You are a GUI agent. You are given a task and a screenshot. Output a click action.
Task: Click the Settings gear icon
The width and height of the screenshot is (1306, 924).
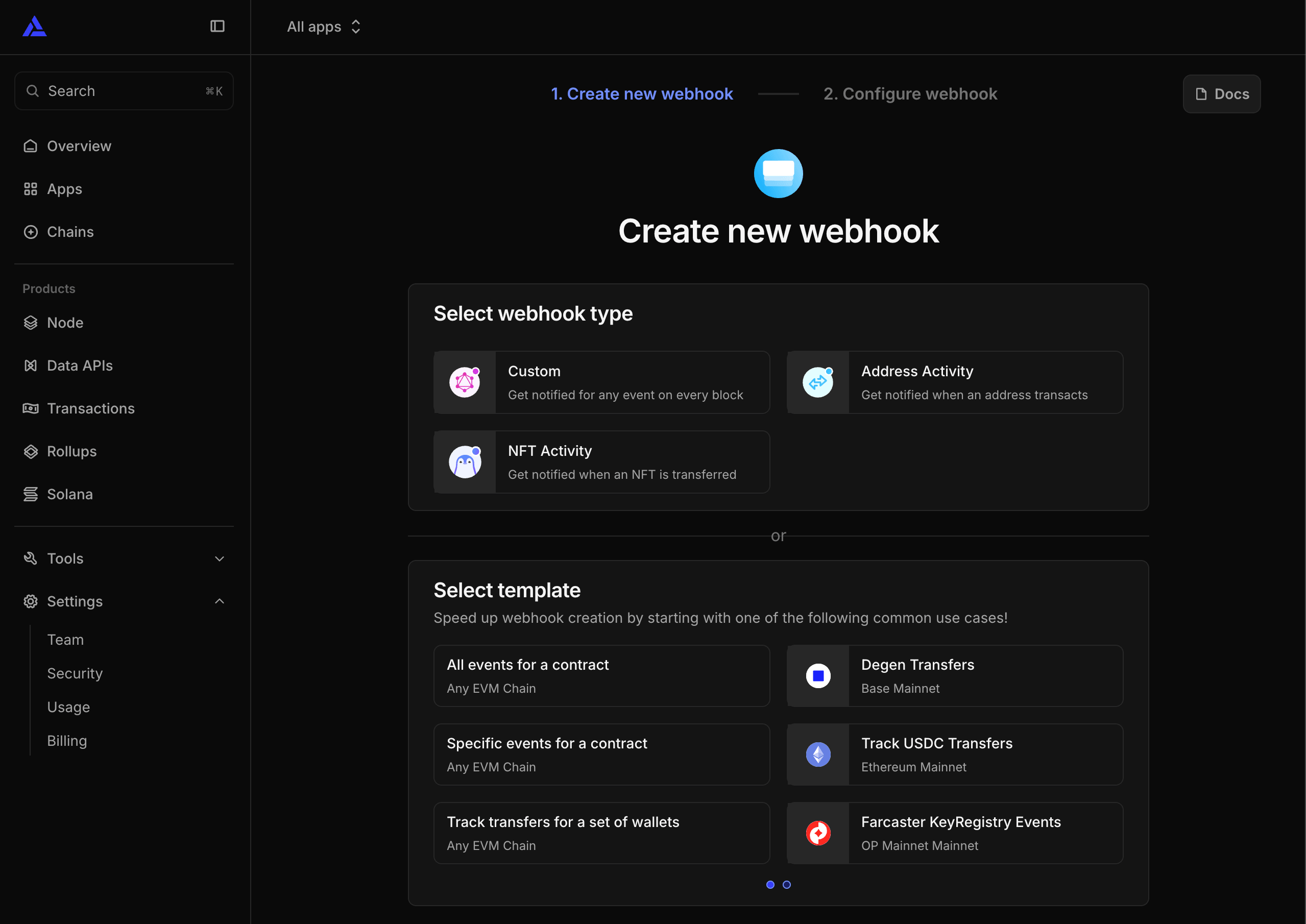(x=31, y=601)
